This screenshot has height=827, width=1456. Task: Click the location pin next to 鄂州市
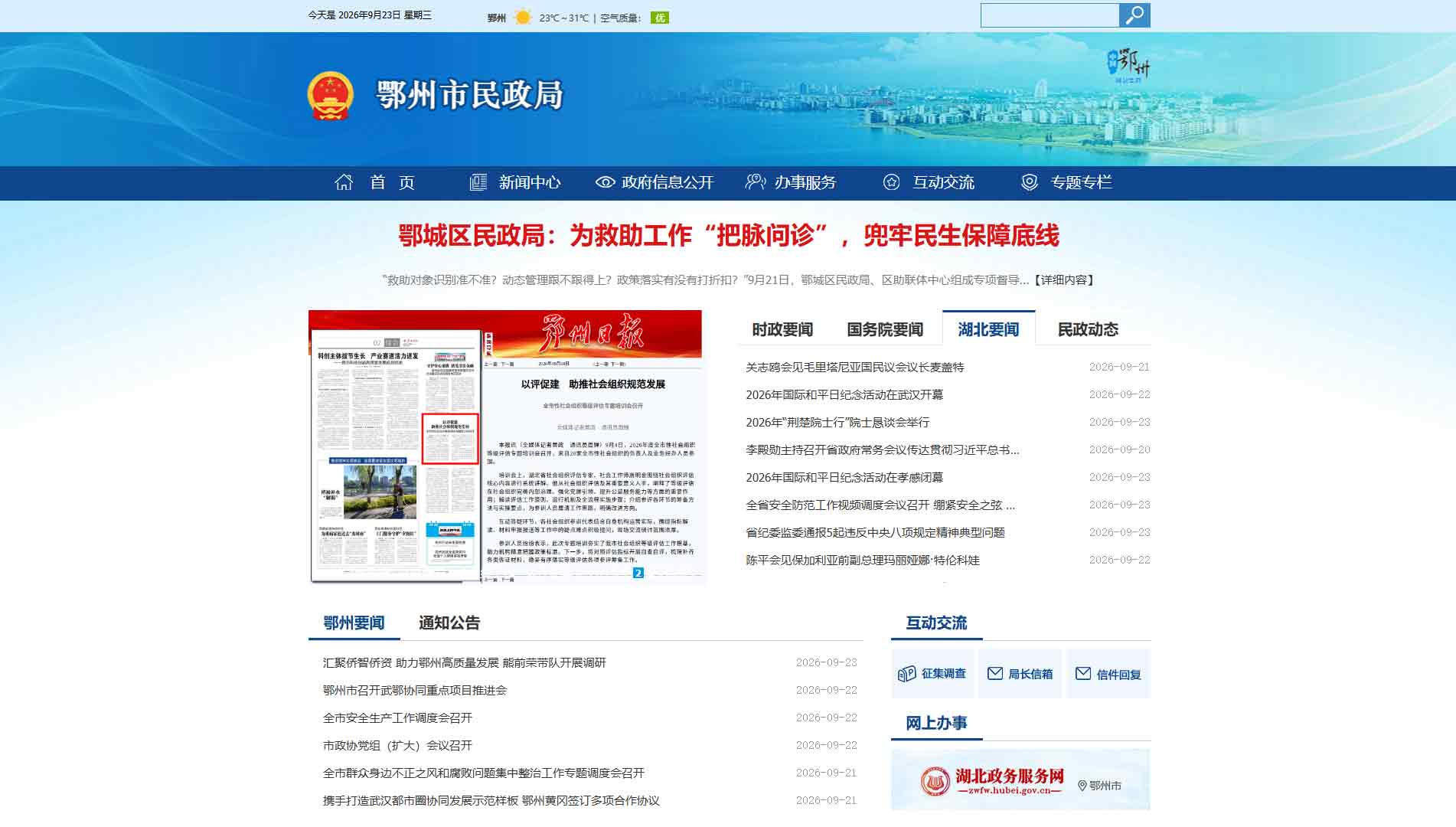1082,786
